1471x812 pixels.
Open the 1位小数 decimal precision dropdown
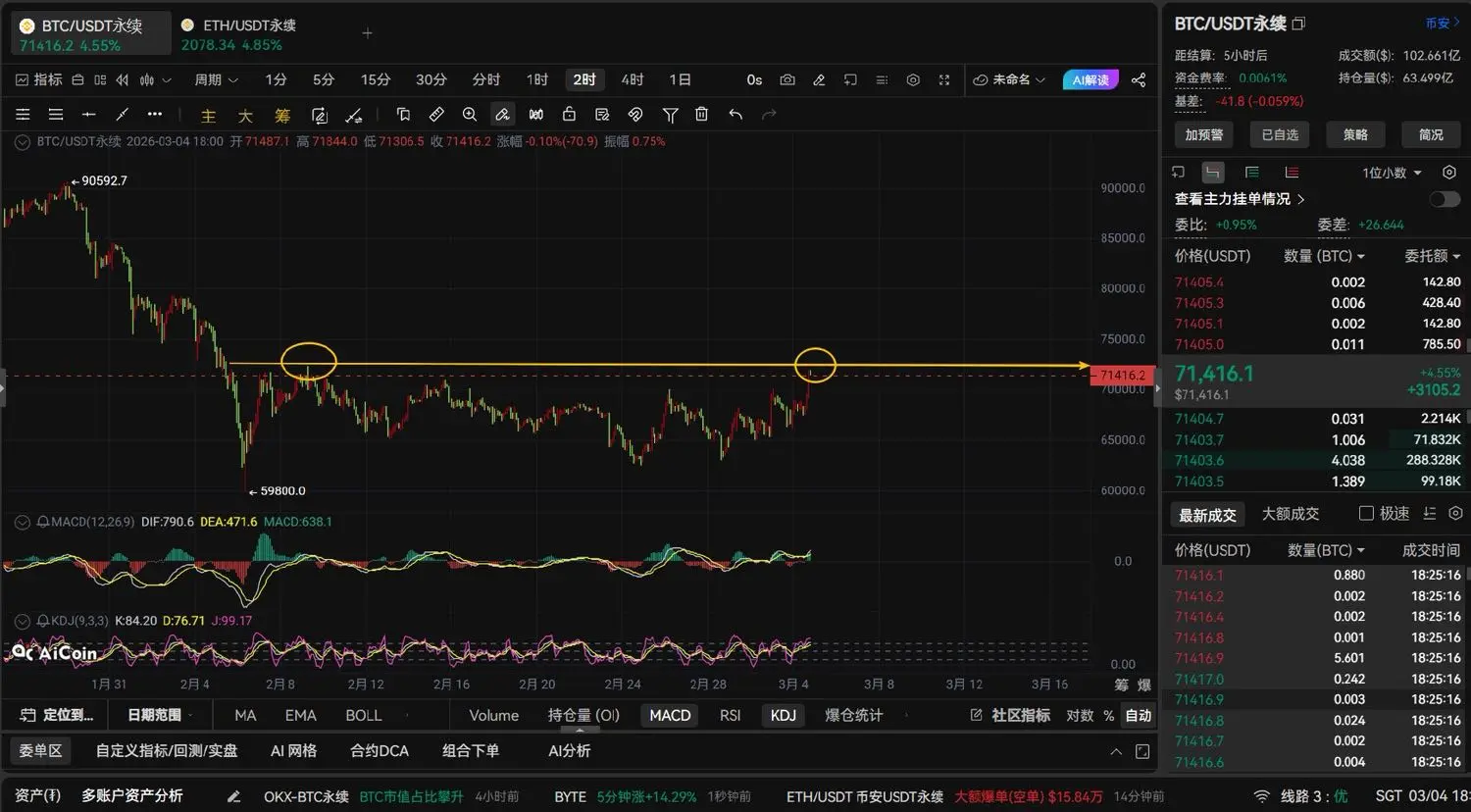pos(1392,173)
